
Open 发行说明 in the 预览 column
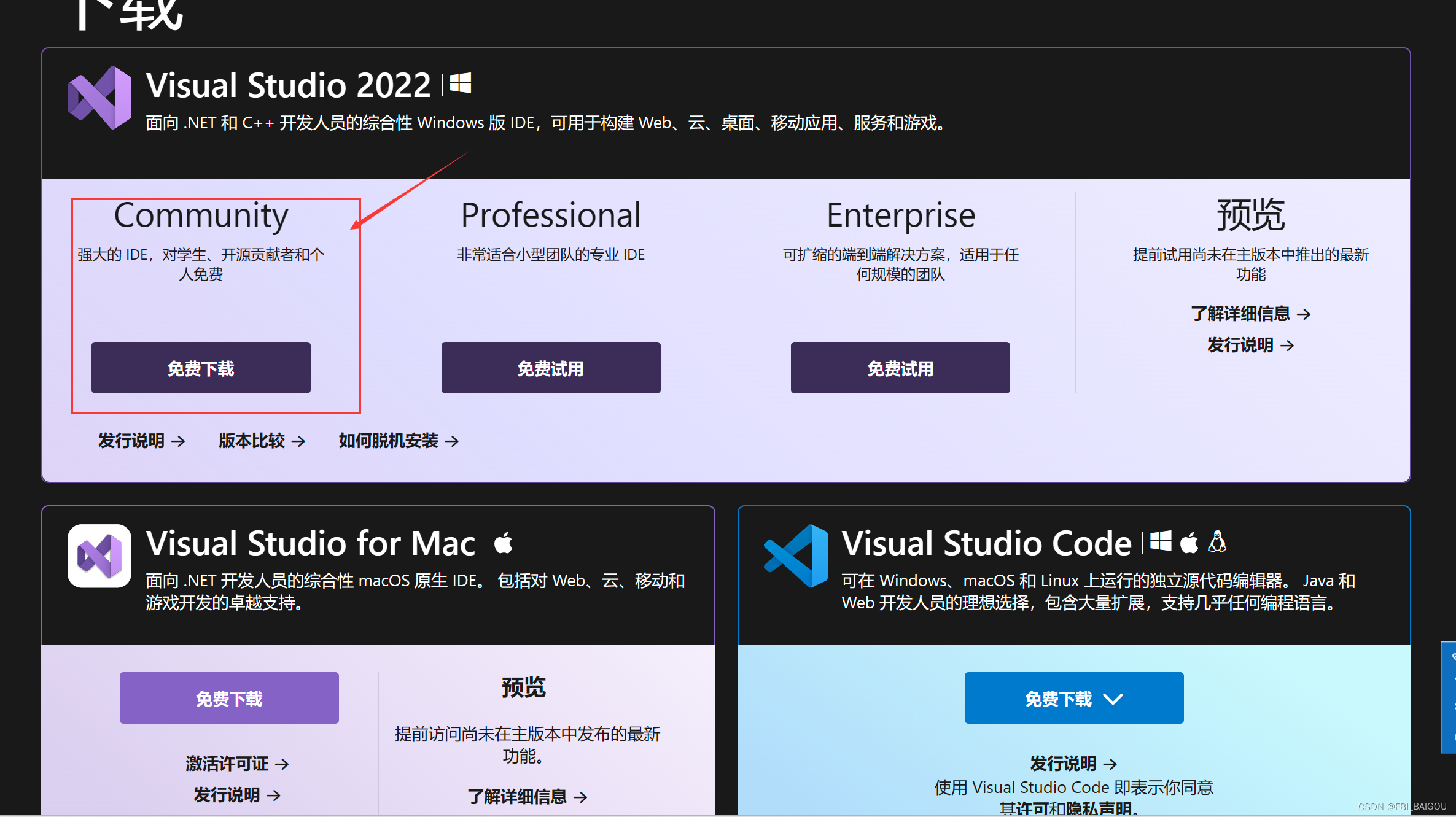click(x=1251, y=345)
